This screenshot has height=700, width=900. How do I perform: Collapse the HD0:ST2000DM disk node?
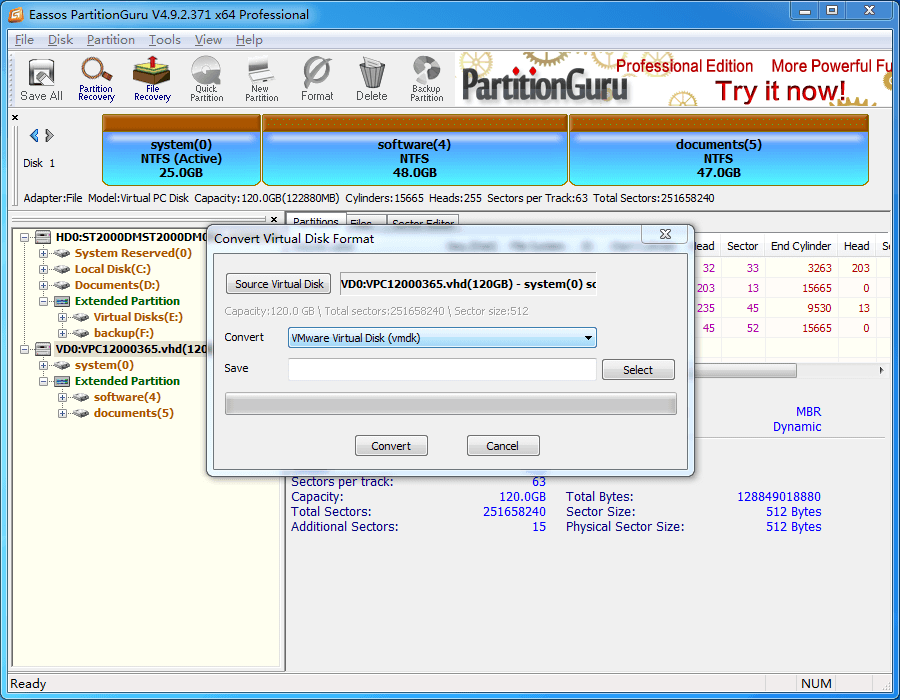[x=24, y=237]
